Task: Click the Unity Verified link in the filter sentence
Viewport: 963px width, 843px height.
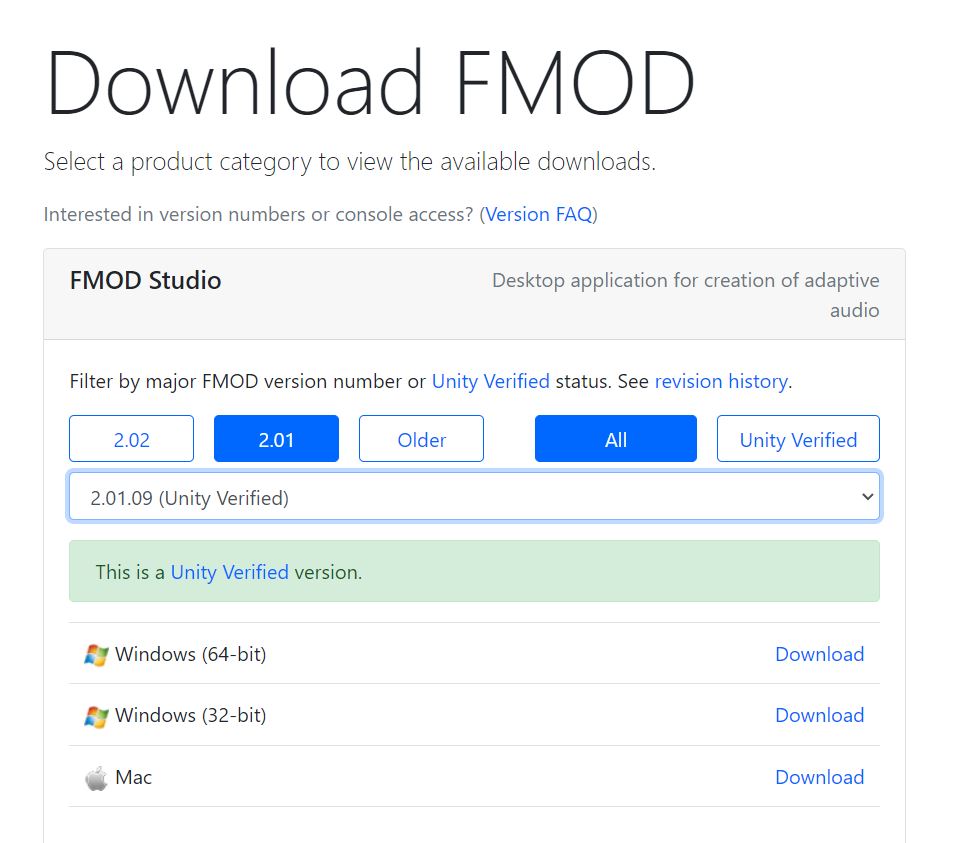Action: 490,381
